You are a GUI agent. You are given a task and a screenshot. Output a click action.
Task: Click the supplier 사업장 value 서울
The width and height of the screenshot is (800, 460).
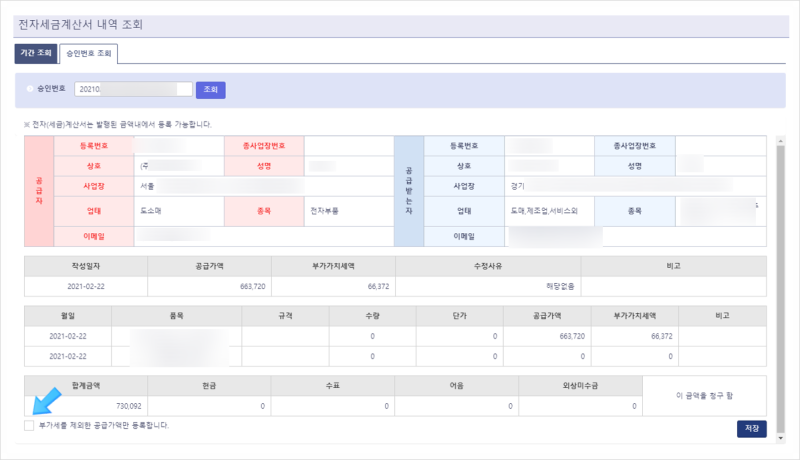point(147,187)
